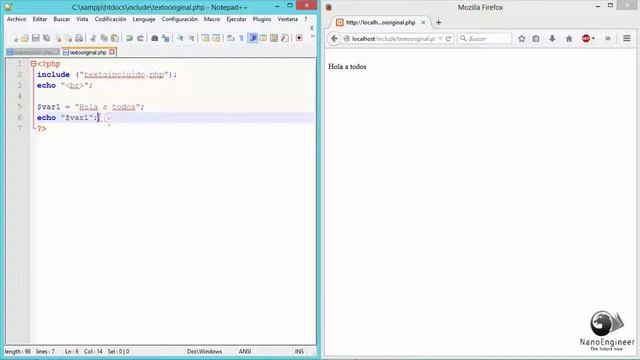Image resolution: width=640 pixels, height=360 pixels.
Task: Click the INS insert mode status indicator
Action: coord(299,351)
